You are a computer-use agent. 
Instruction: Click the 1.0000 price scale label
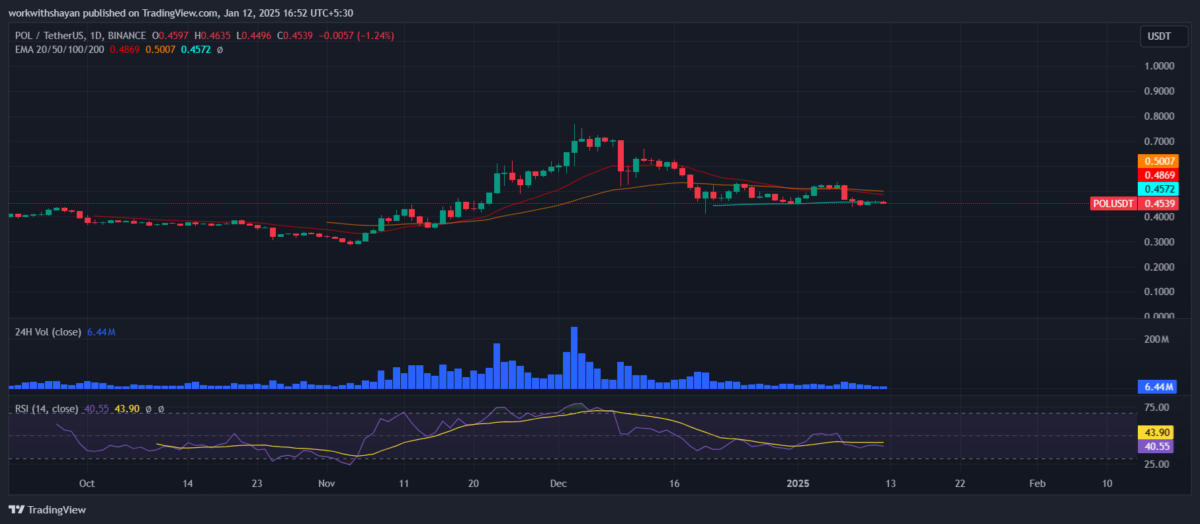tap(1159, 66)
